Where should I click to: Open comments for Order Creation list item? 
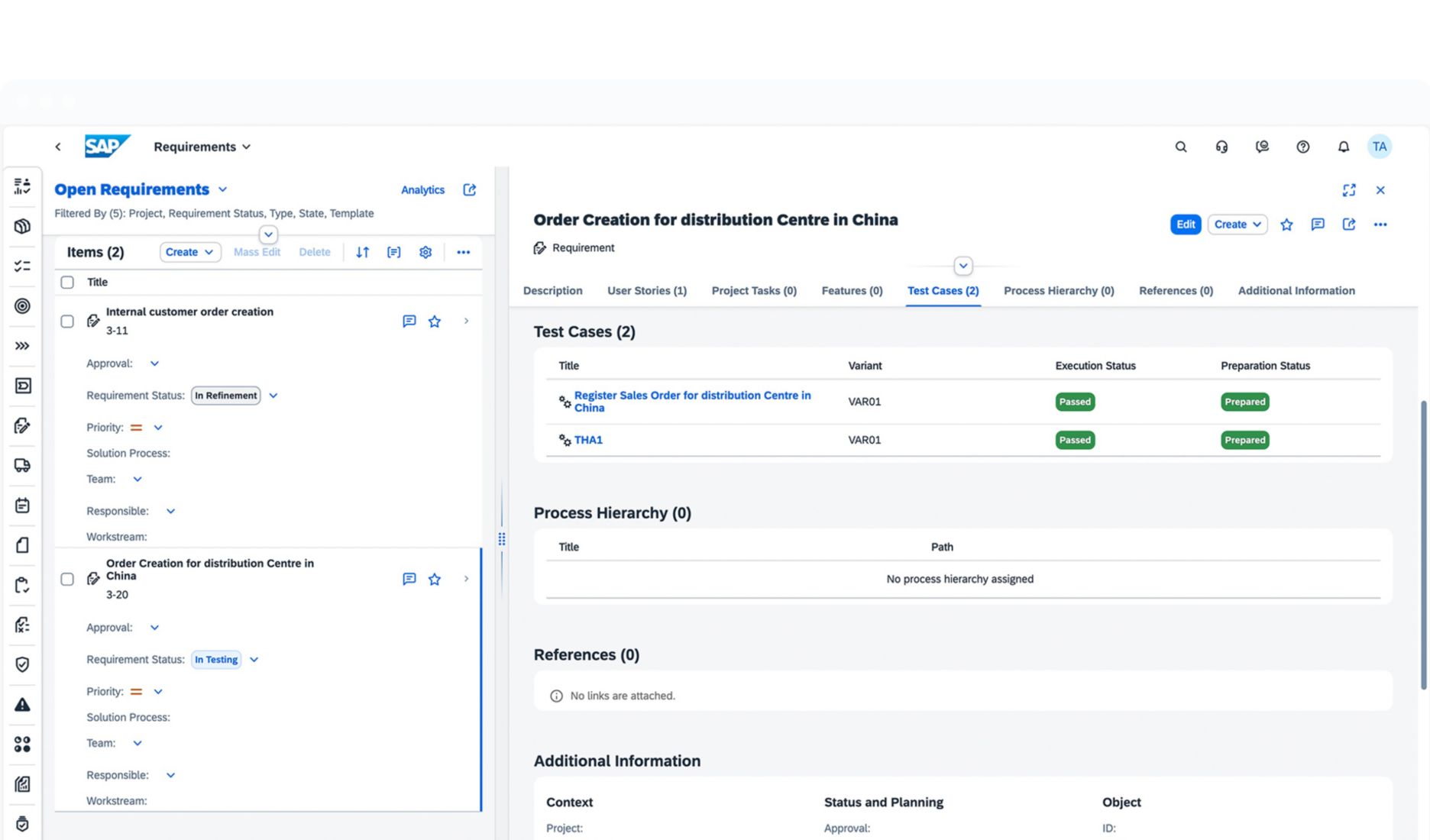point(409,579)
